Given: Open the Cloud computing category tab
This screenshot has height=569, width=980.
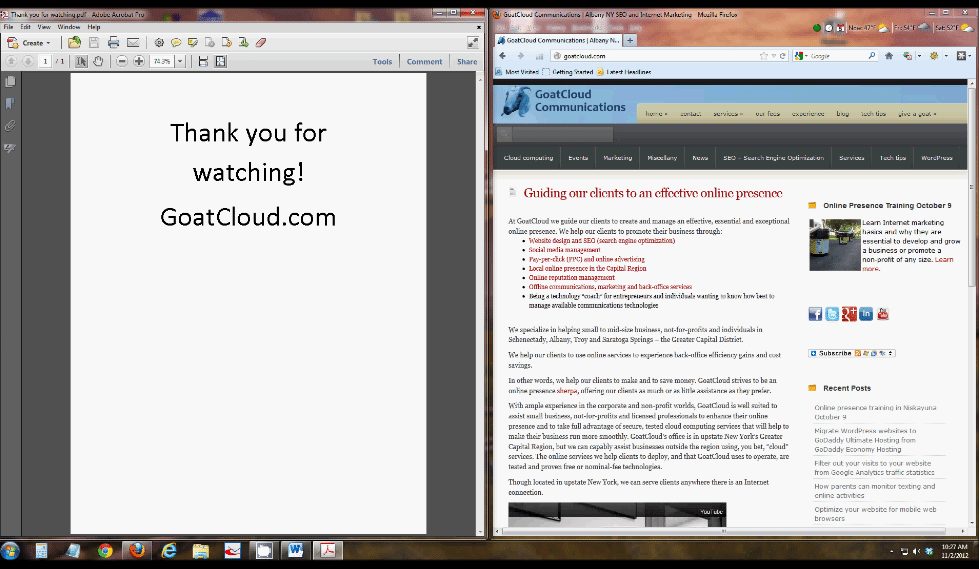Looking at the screenshot, I should [x=528, y=158].
